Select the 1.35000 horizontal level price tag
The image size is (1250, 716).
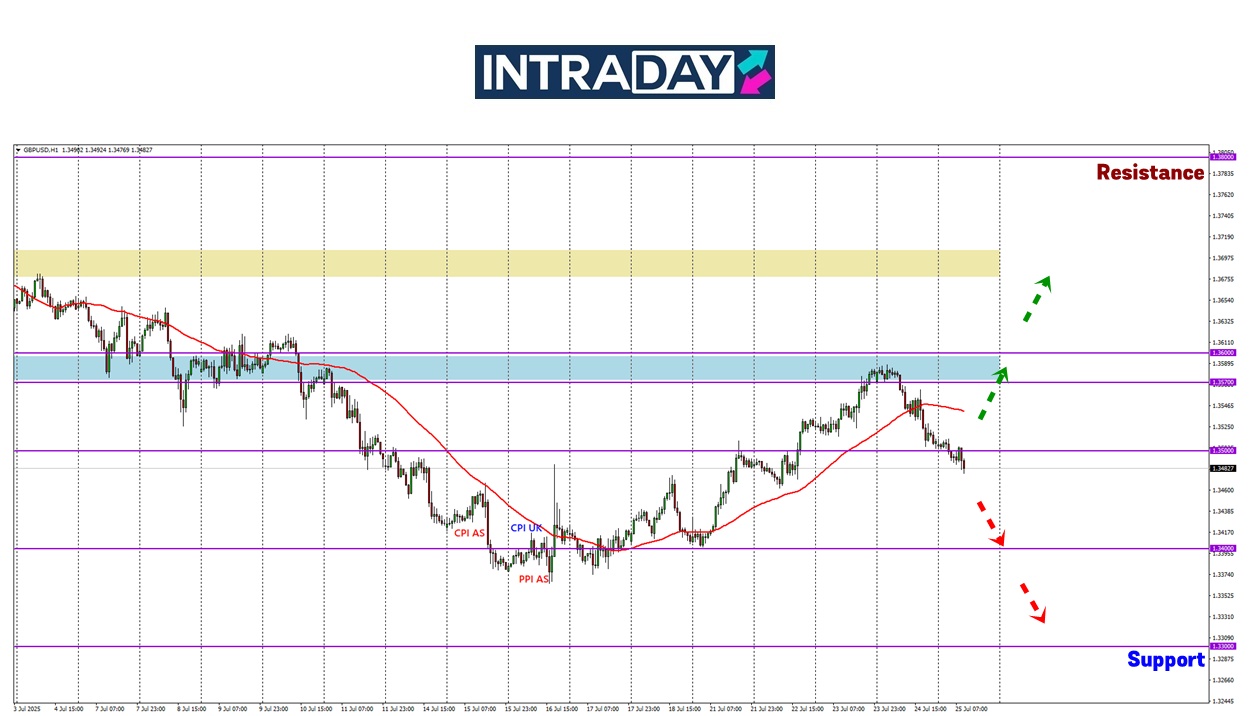click(x=1222, y=450)
